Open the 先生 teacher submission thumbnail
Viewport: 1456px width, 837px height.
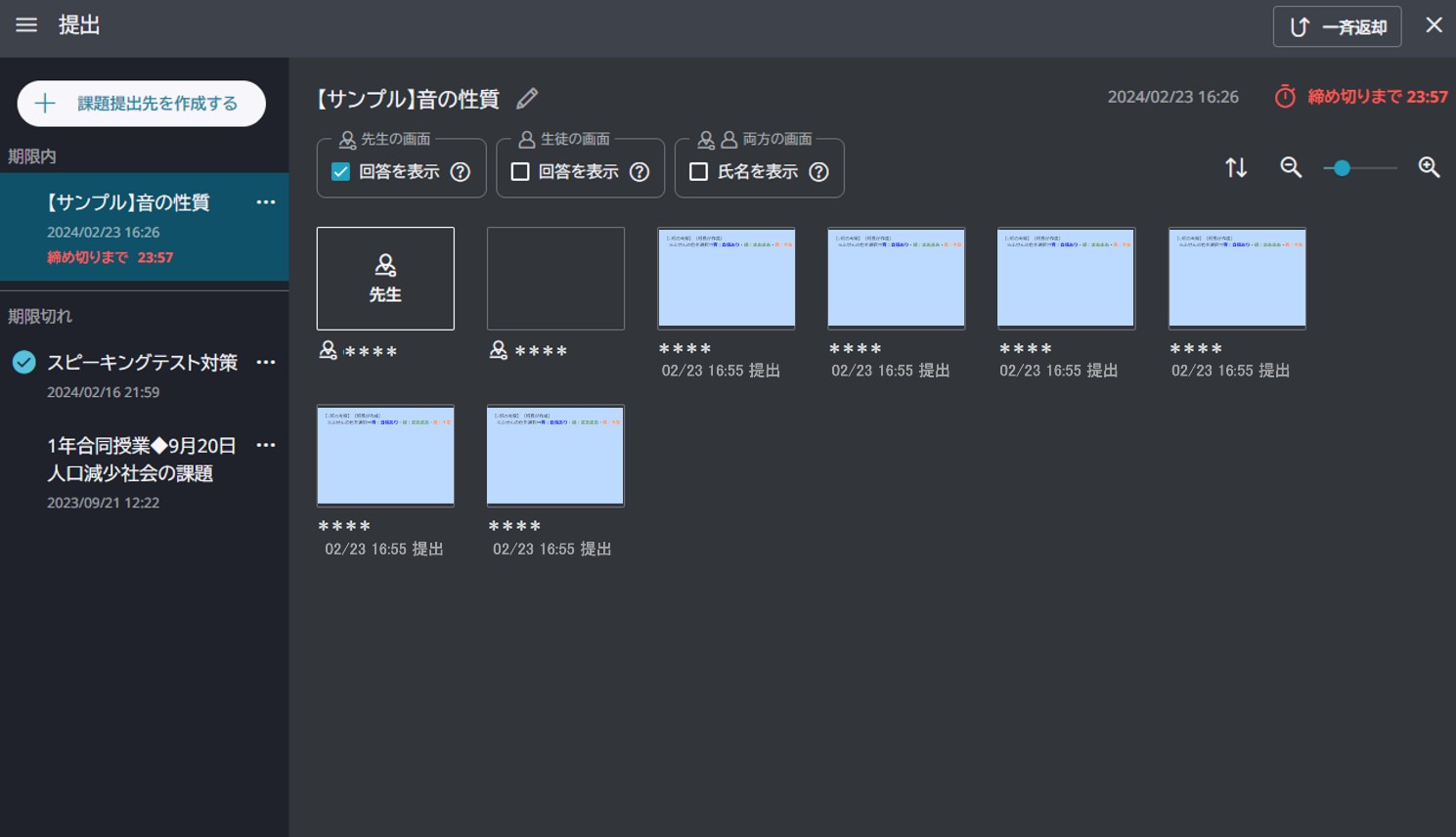coord(385,278)
